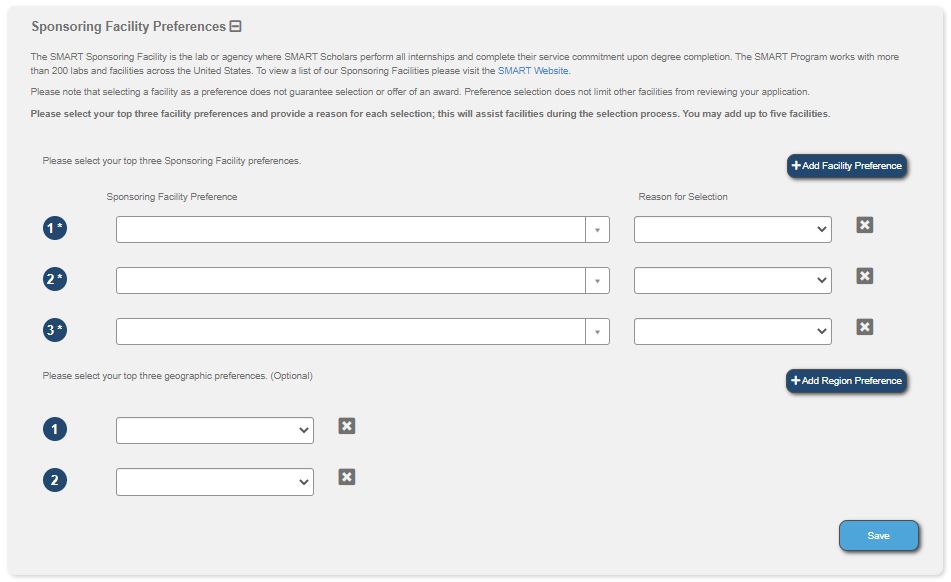
Task: Open first Sponsoring Facility Preference dropdown arrow
Action: (x=597, y=230)
